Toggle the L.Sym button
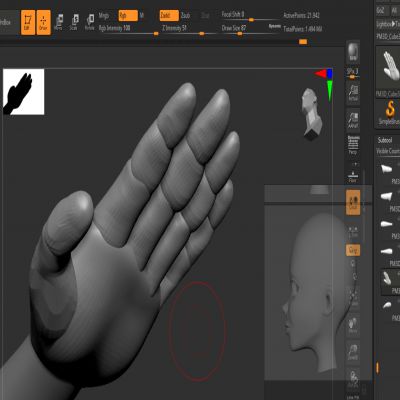The image size is (400, 400). (353, 231)
